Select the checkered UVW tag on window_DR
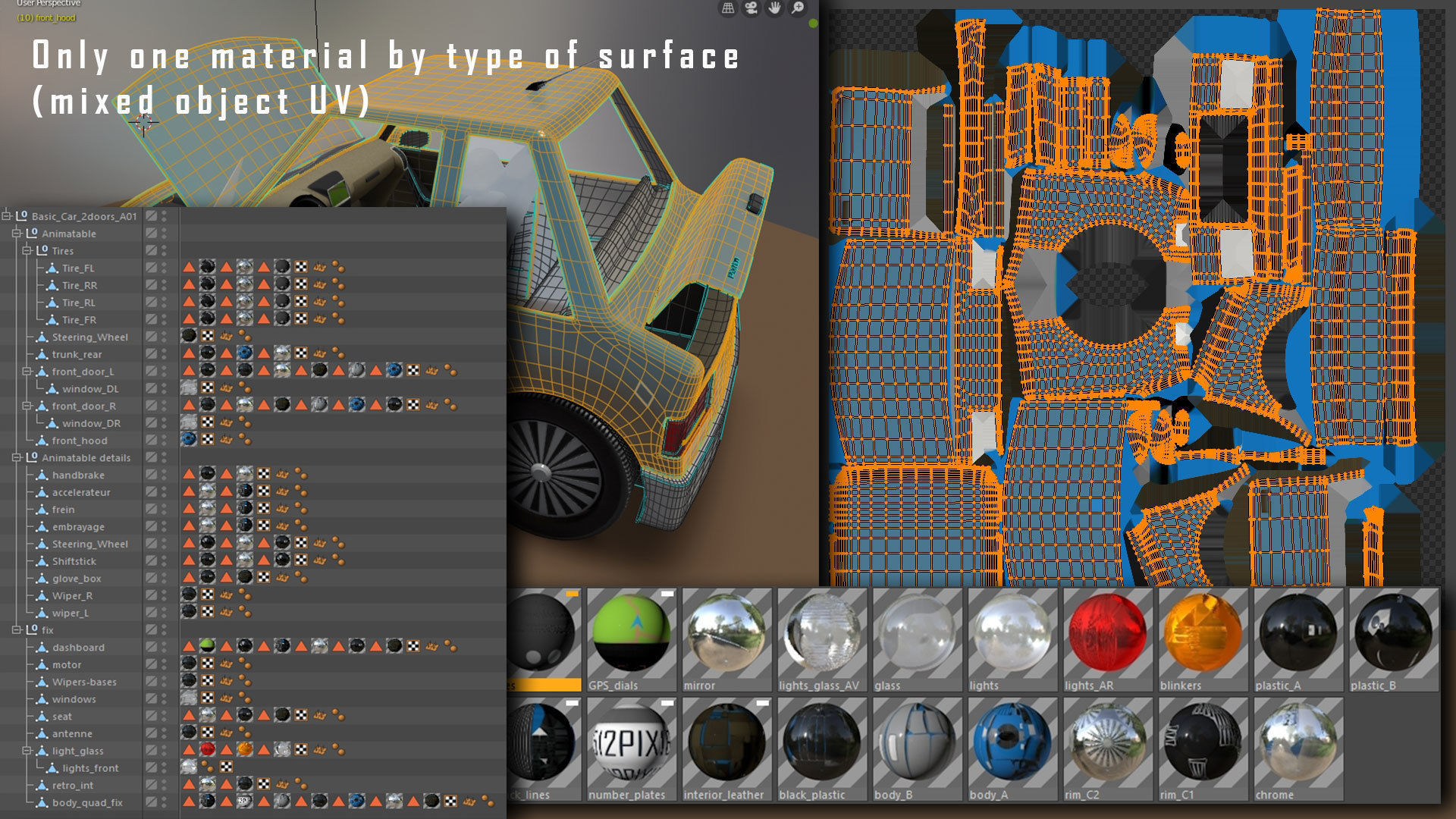The width and height of the screenshot is (1456, 819). [207, 422]
